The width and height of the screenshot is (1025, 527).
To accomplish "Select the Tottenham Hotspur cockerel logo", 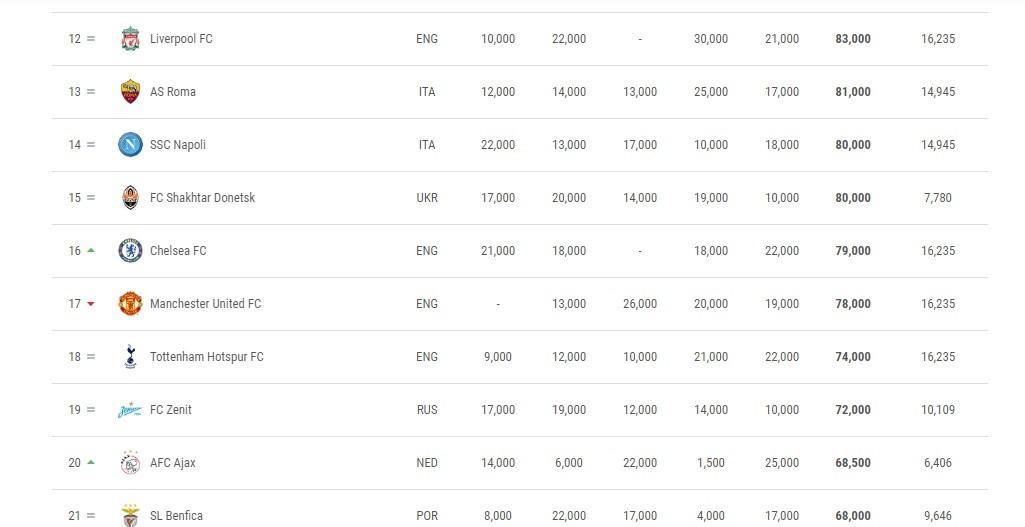I will tap(130, 356).
